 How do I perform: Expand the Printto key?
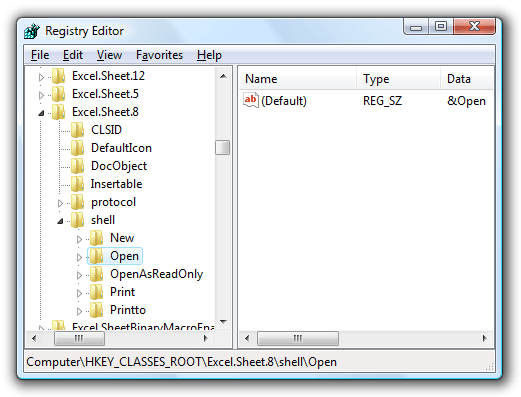(79, 311)
